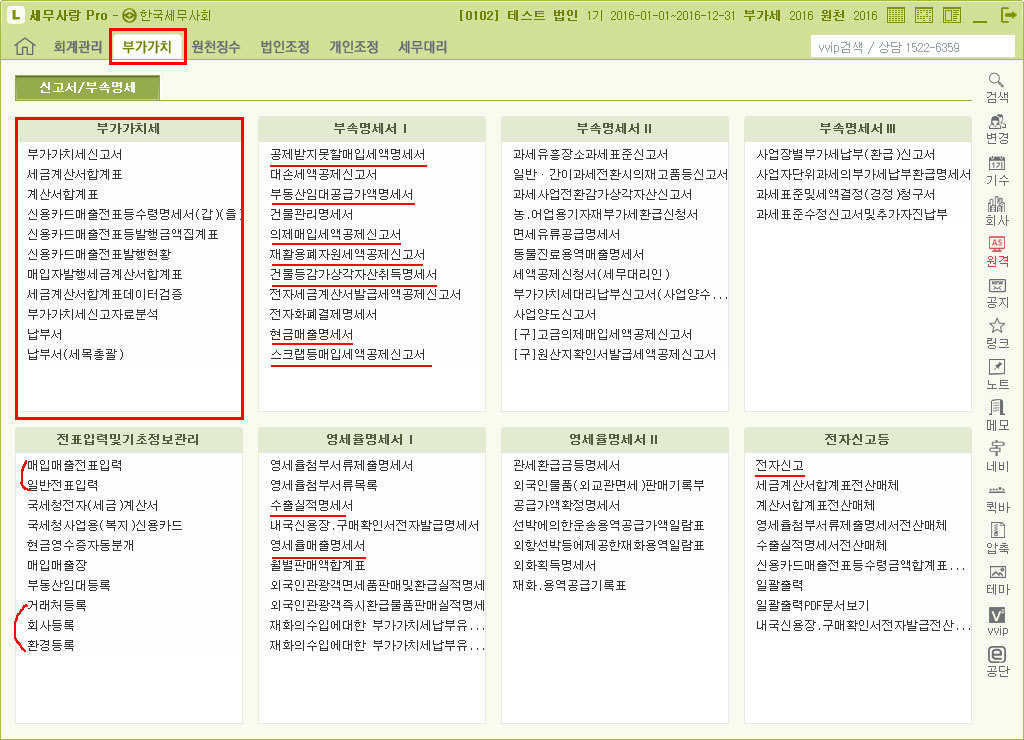Open the 공단 sidebar icon
This screenshot has height=740, width=1024.
tap(997, 661)
